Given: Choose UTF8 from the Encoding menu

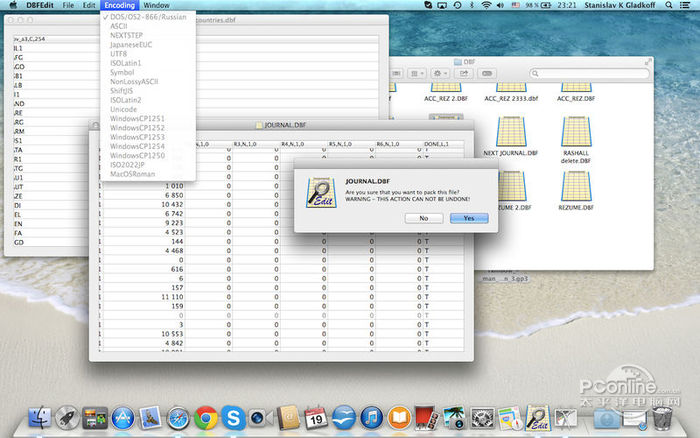Looking at the screenshot, I should [x=119, y=54].
